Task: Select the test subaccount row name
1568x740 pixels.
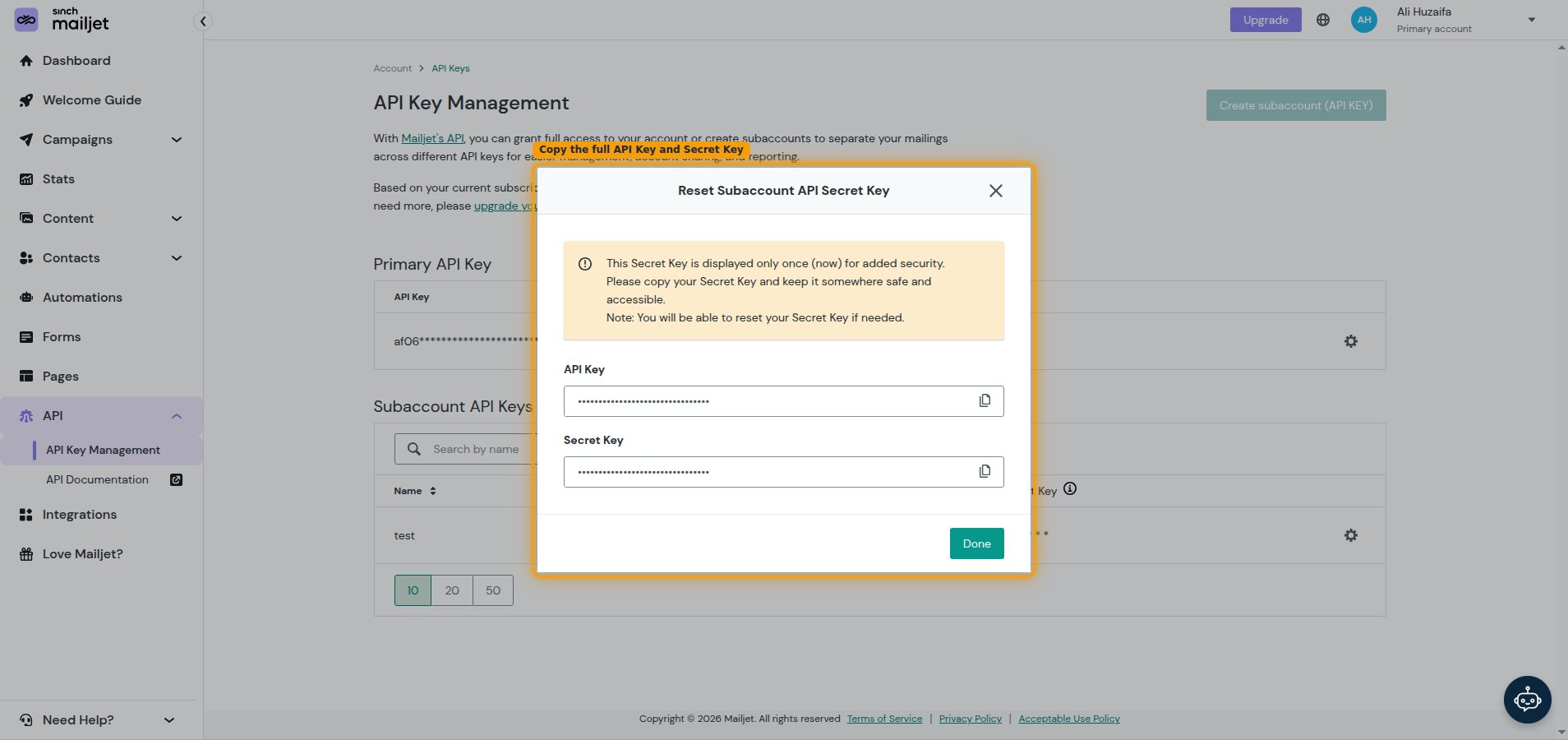Action: pos(404,535)
